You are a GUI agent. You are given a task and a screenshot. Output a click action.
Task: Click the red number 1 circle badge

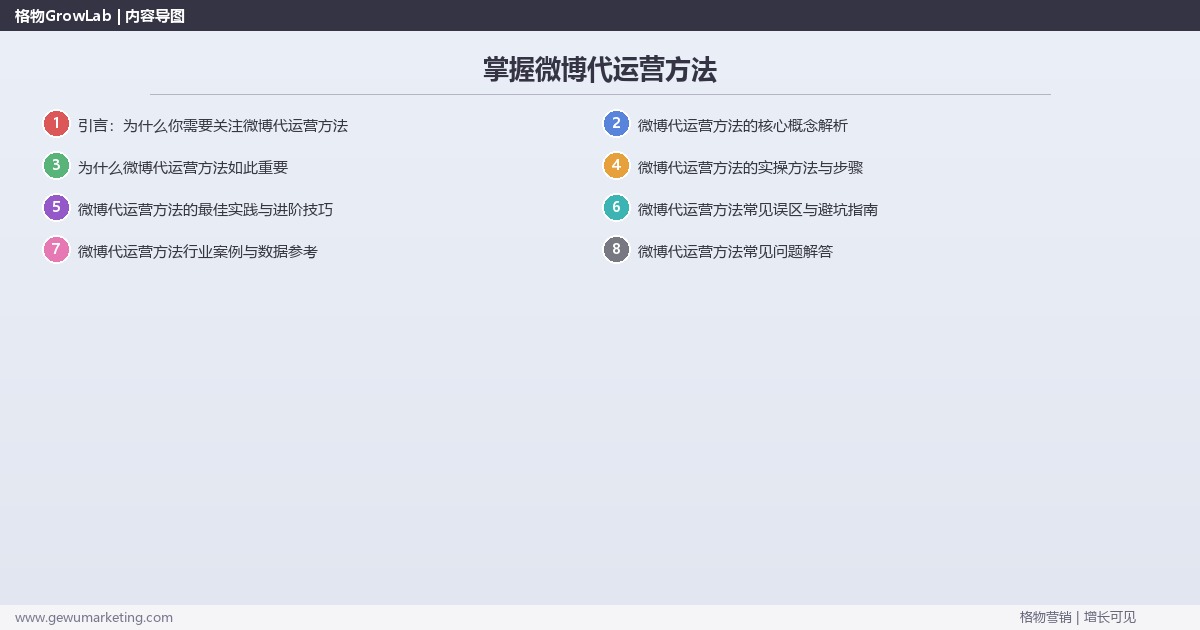(x=56, y=124)
